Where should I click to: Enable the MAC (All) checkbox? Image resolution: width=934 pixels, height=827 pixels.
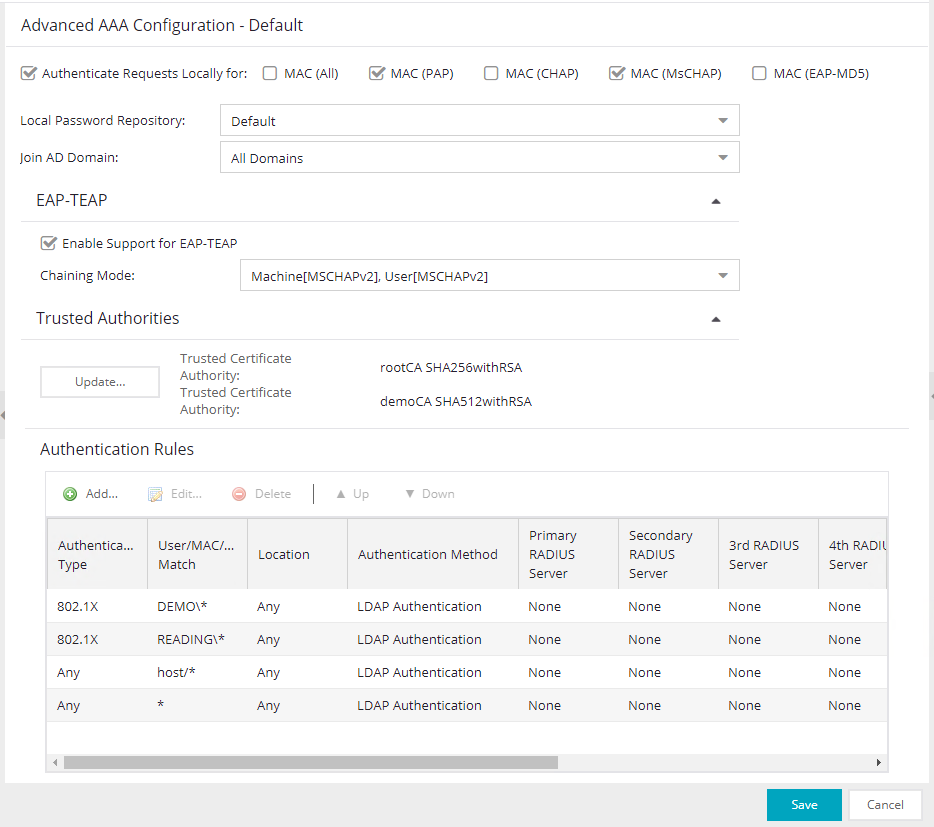(x=270, y=73)
